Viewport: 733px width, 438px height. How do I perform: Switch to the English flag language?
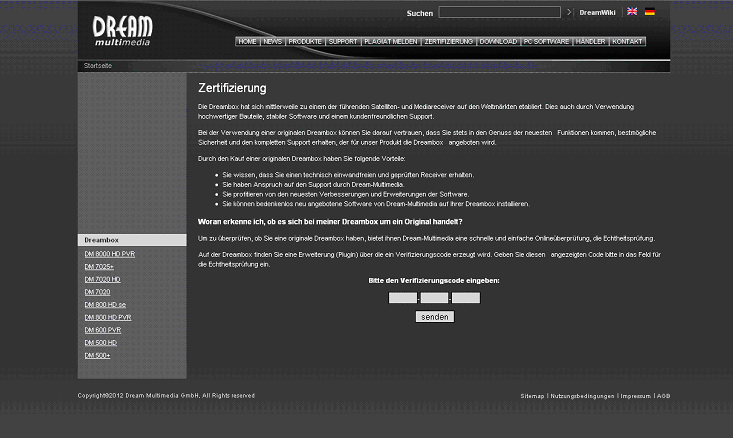632,11
